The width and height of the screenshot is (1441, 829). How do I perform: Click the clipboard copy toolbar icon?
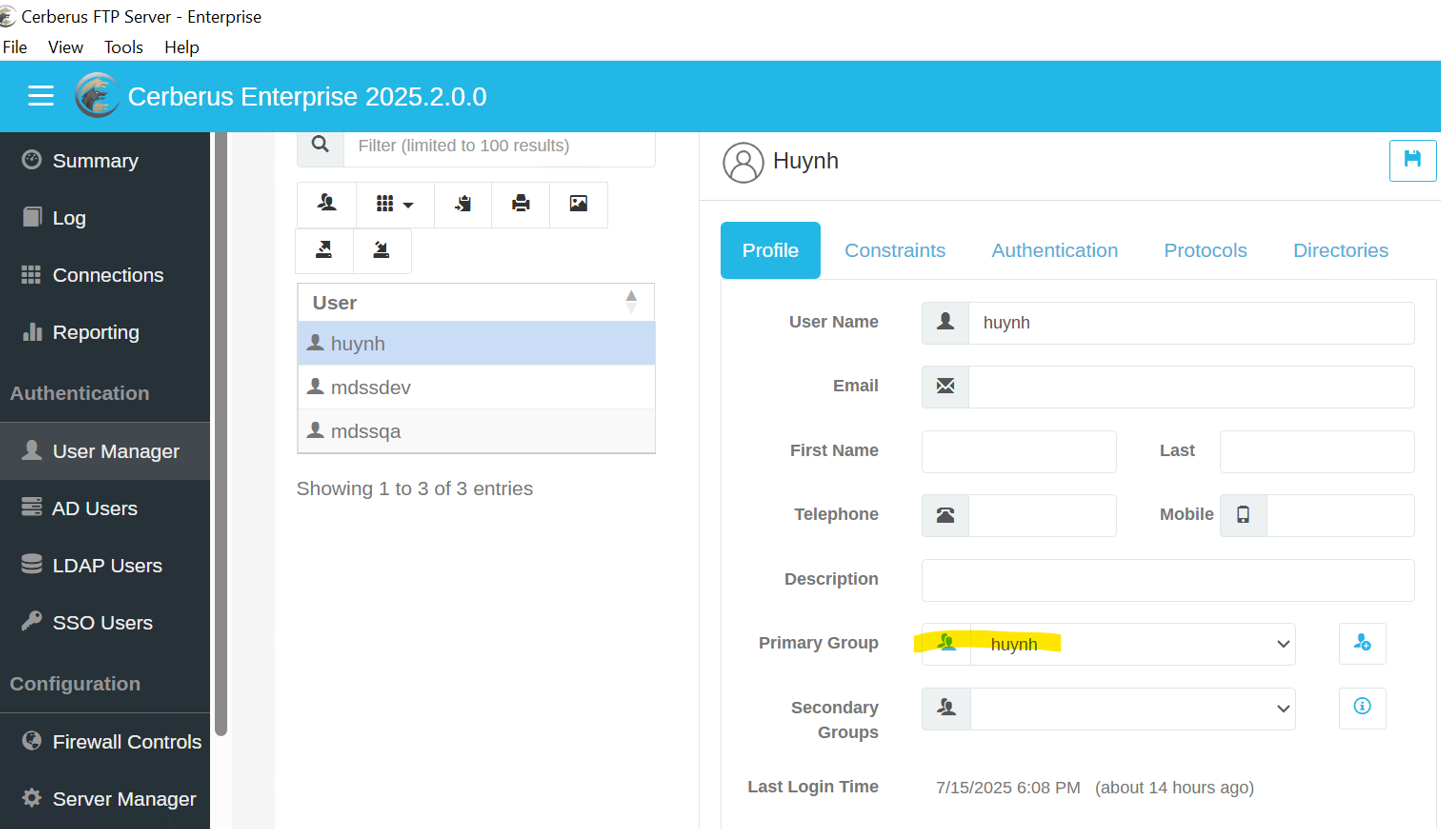click(463, 204)
